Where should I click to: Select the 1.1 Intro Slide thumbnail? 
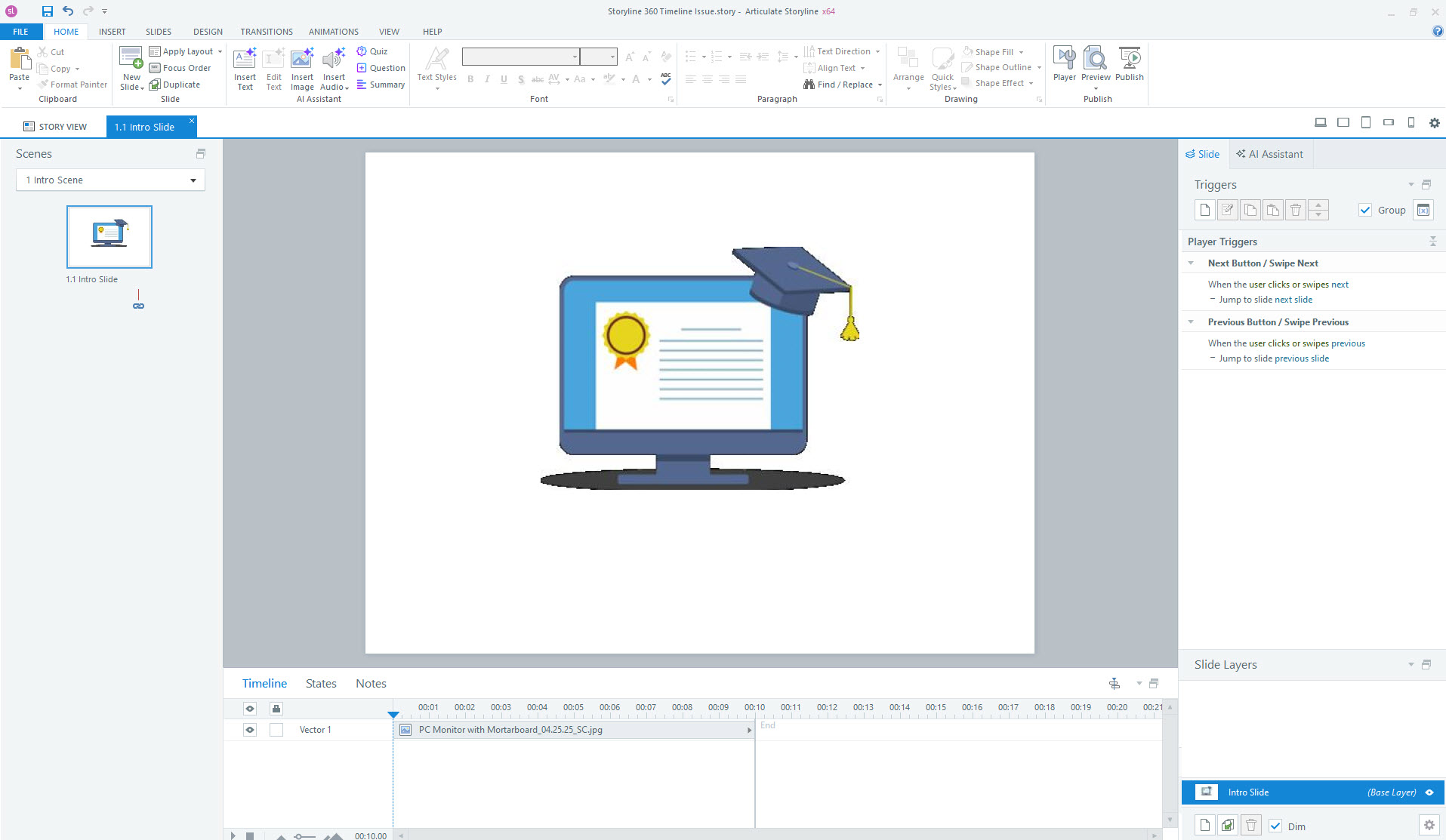click(x=109, y=237)
